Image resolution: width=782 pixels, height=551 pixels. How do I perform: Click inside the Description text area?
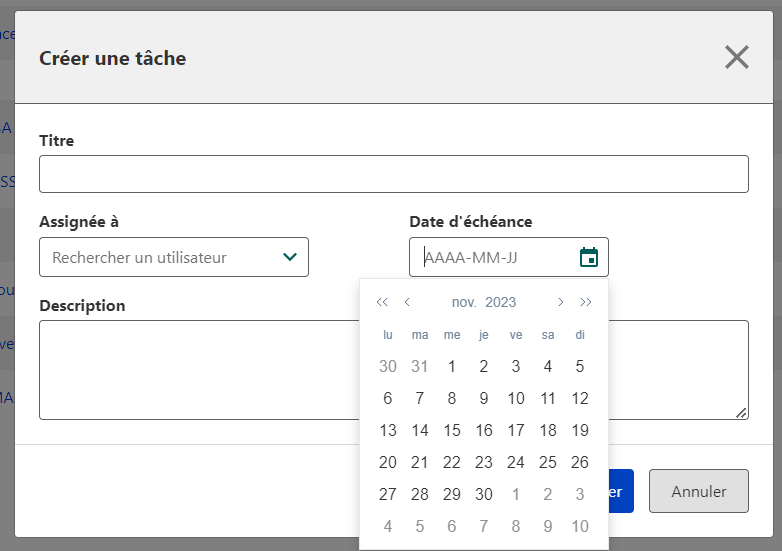(x=200, y=369)
